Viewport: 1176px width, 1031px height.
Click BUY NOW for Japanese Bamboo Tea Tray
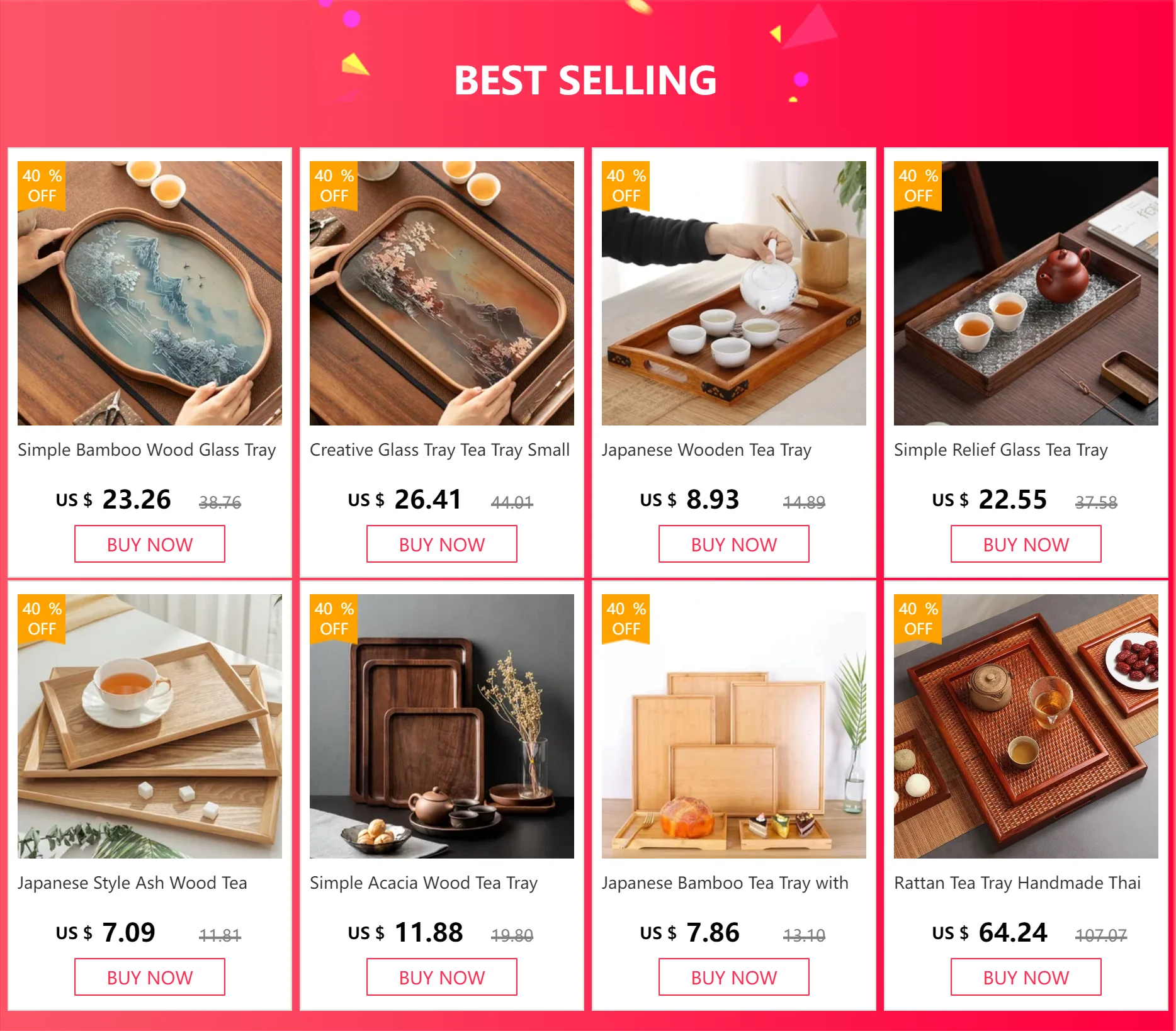pos(734,977)
